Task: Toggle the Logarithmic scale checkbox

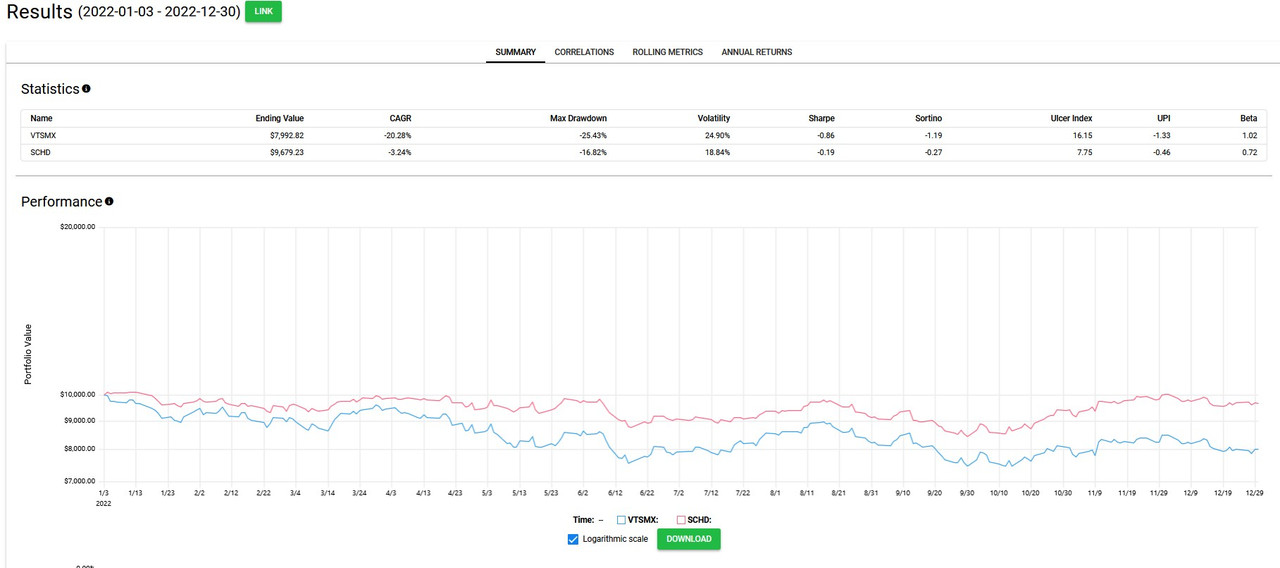Action: click(x=573, y=539)
